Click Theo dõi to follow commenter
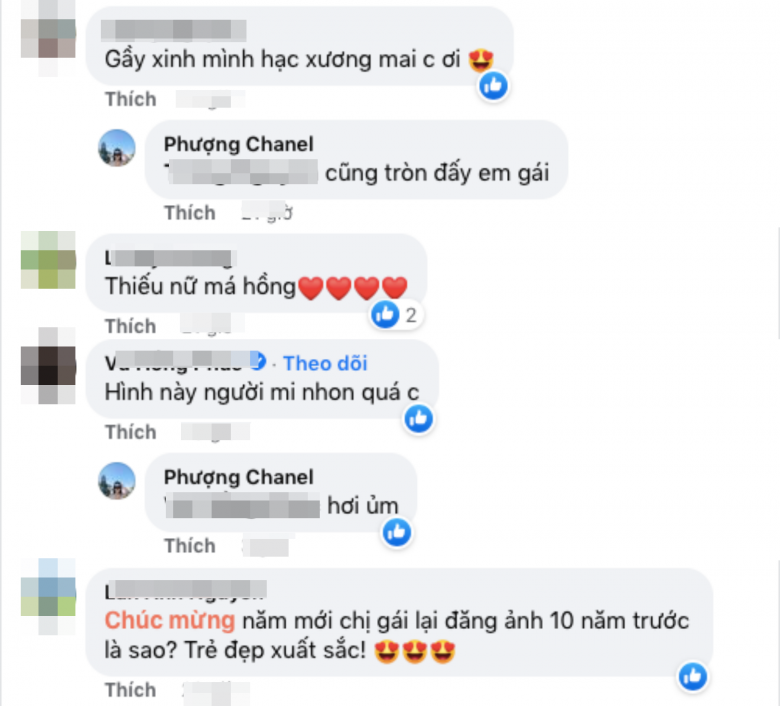Image resolution: width=780 pixels, height=706 pixels. pos(325,364)
